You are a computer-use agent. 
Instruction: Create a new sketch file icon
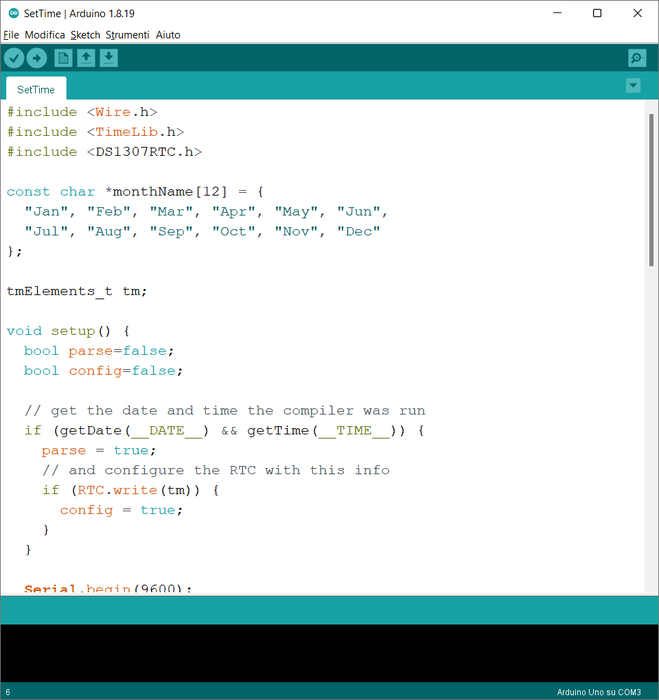(63, 58)
